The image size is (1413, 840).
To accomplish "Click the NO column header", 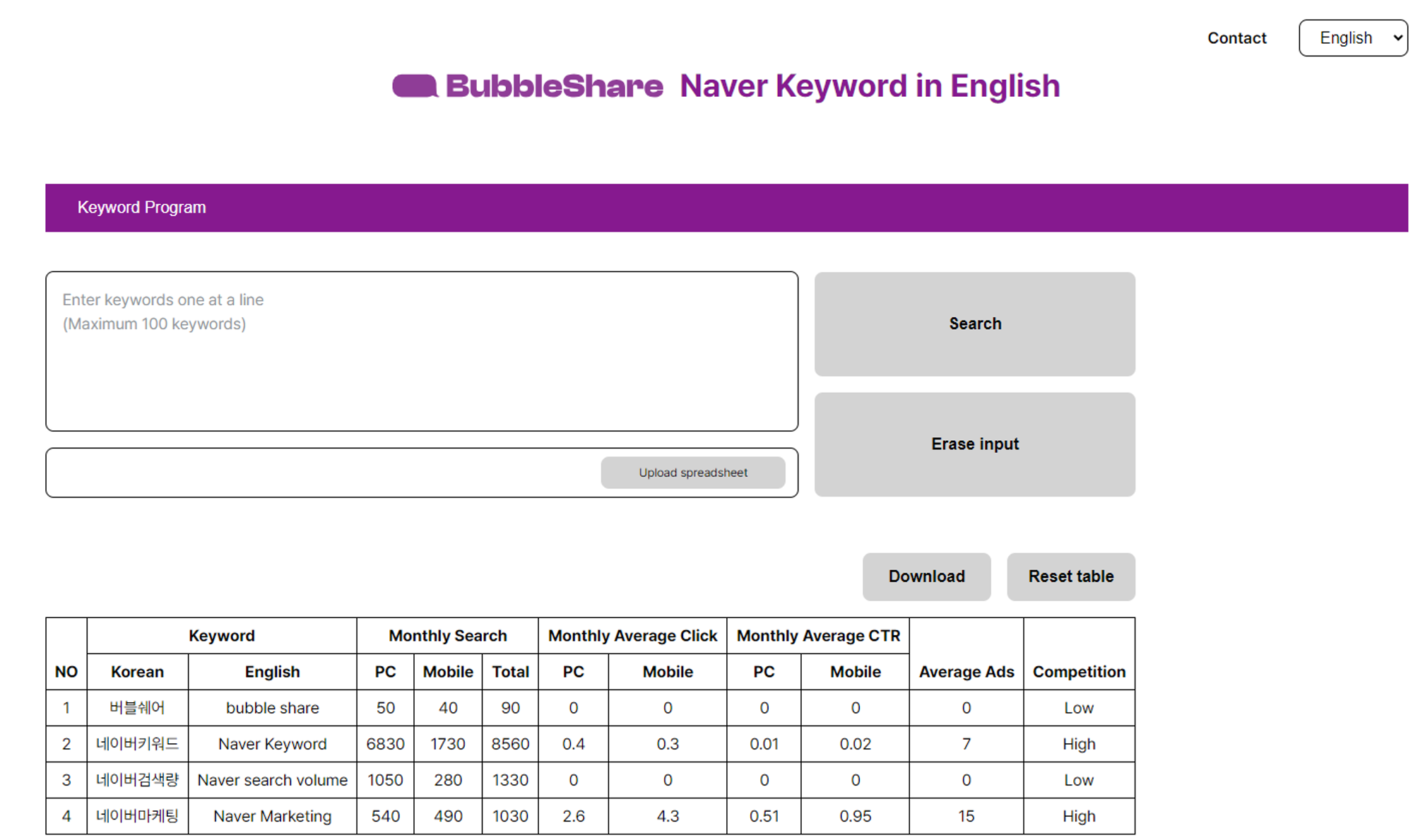I will pyautogui.click(x=66, y=672).
